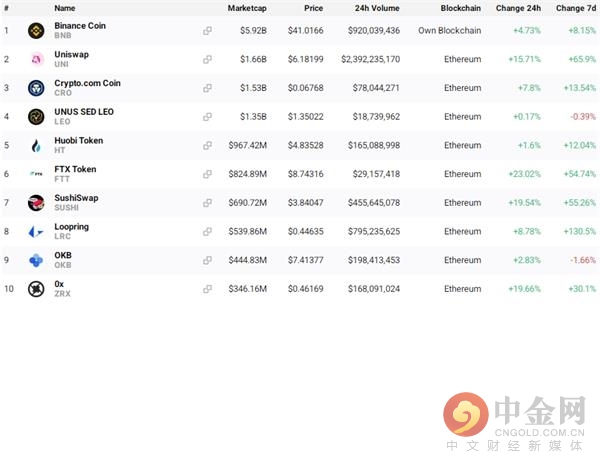Open the OKB name link
This screenshot has height=464, width=600.
click(x=63, y=255)
